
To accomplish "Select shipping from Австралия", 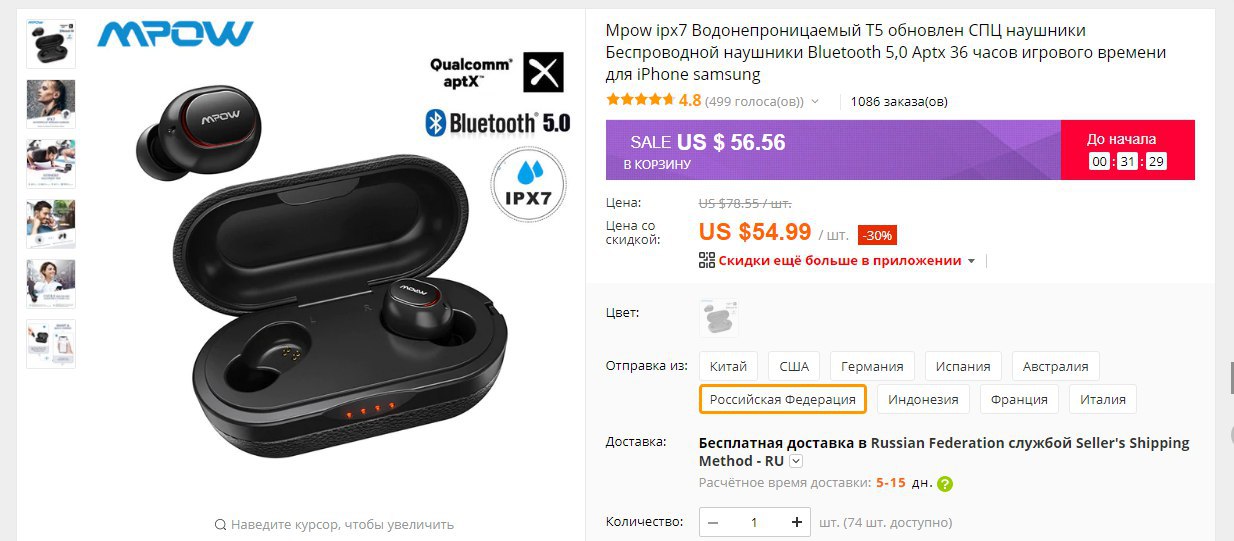I will click(1056, 366).
